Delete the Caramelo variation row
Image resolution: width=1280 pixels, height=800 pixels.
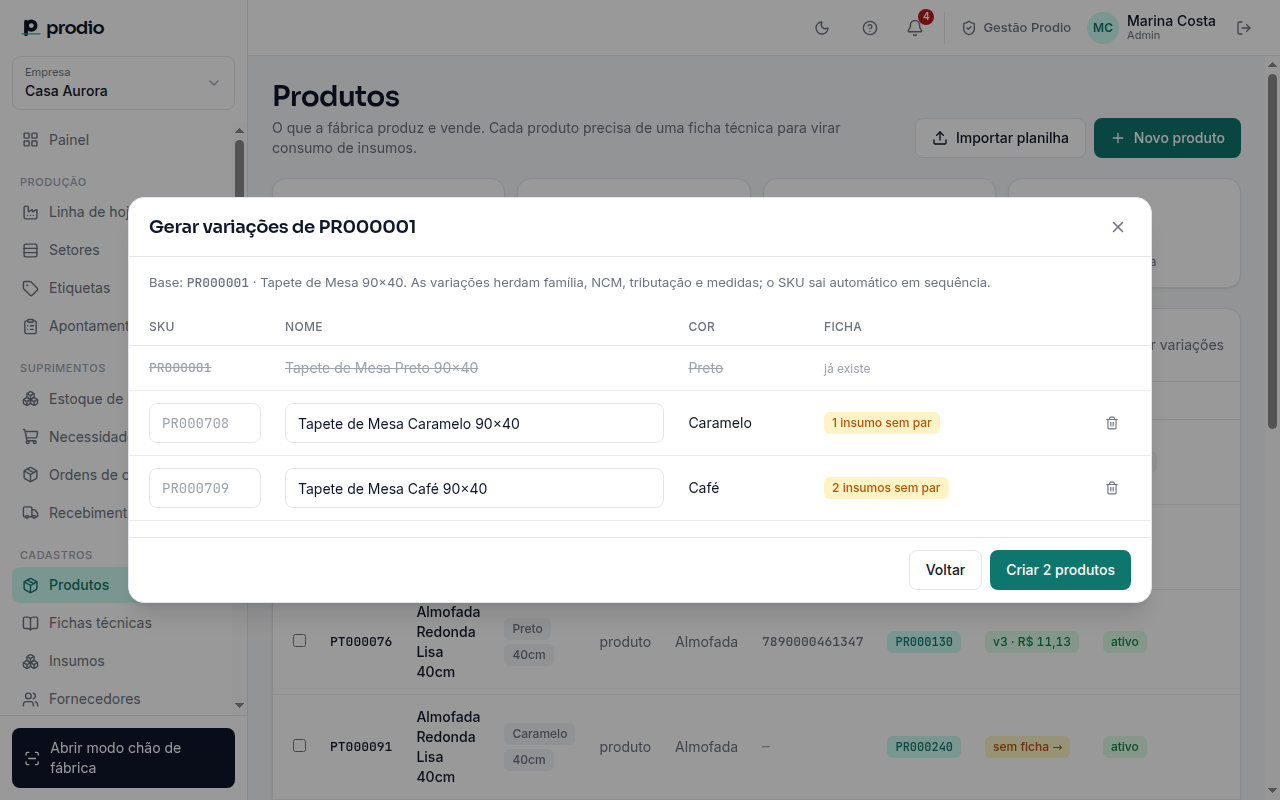tap(1112, 423)
